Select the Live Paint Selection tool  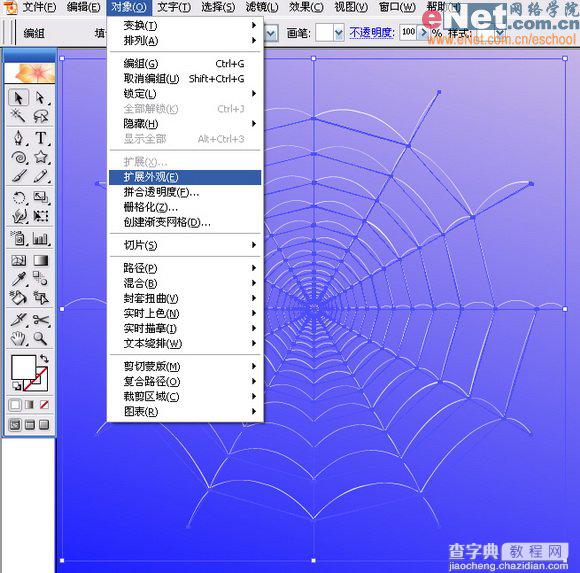[x=40, y=297]
